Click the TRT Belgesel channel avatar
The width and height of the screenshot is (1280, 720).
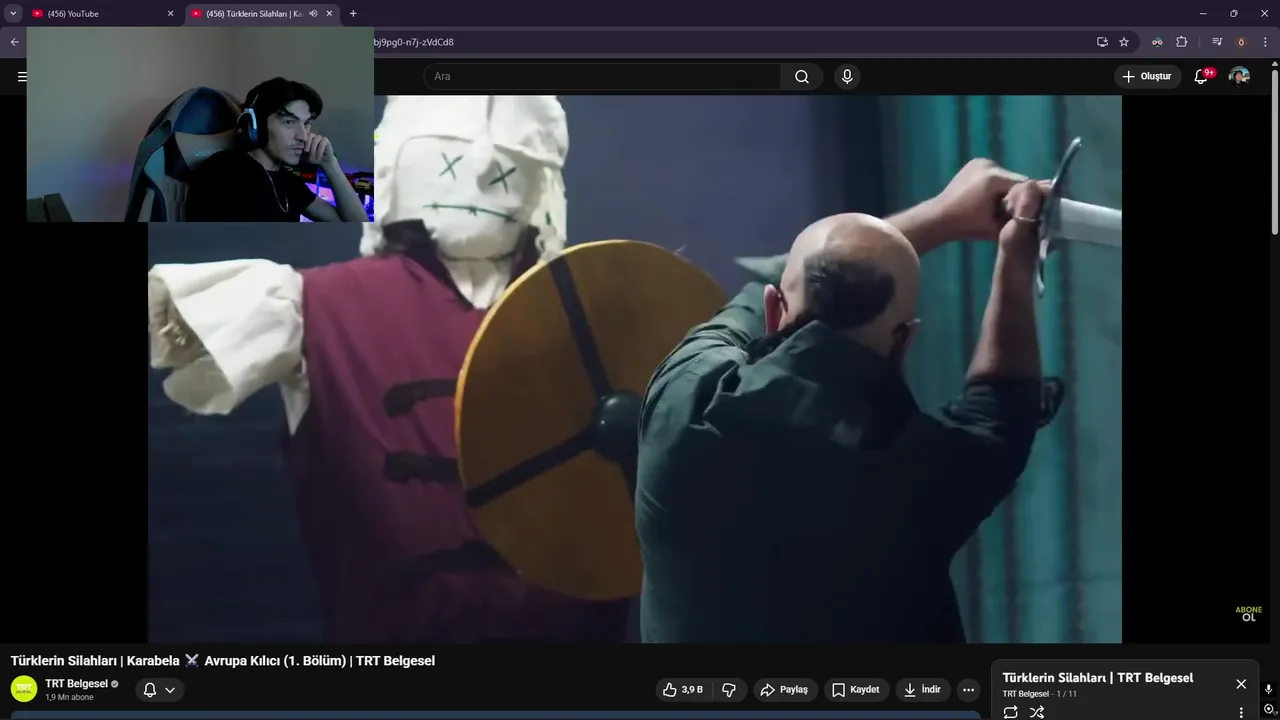[x=24, y=689]
